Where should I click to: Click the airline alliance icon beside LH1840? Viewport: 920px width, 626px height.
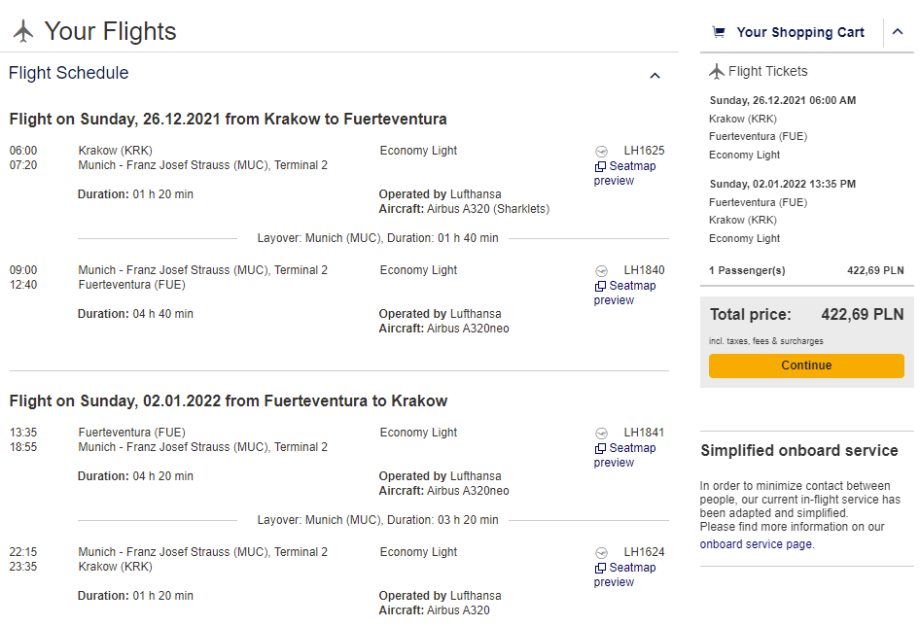[x=601, y=270]
